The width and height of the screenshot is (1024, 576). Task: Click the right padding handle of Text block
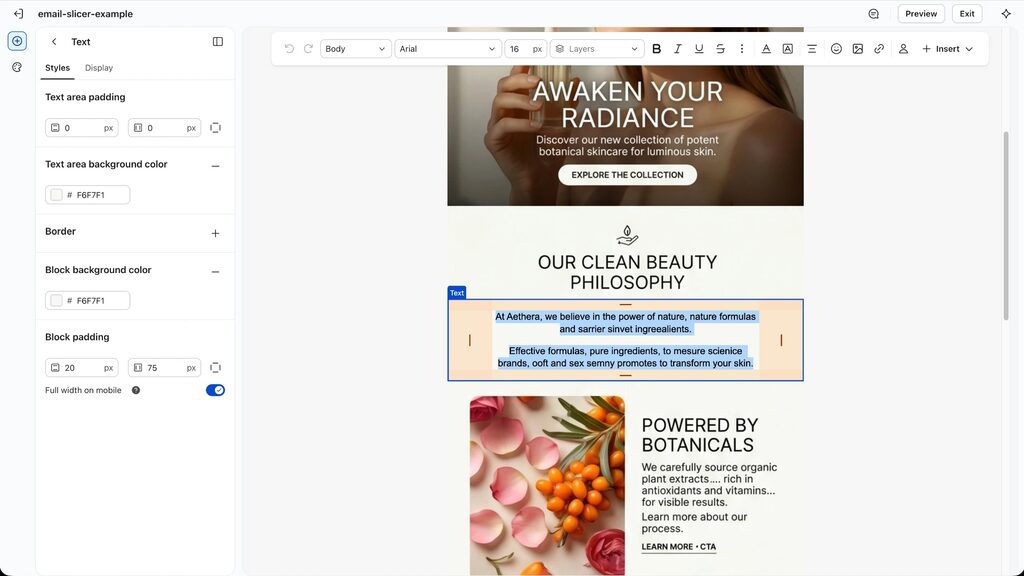click(x=781, y=340)
